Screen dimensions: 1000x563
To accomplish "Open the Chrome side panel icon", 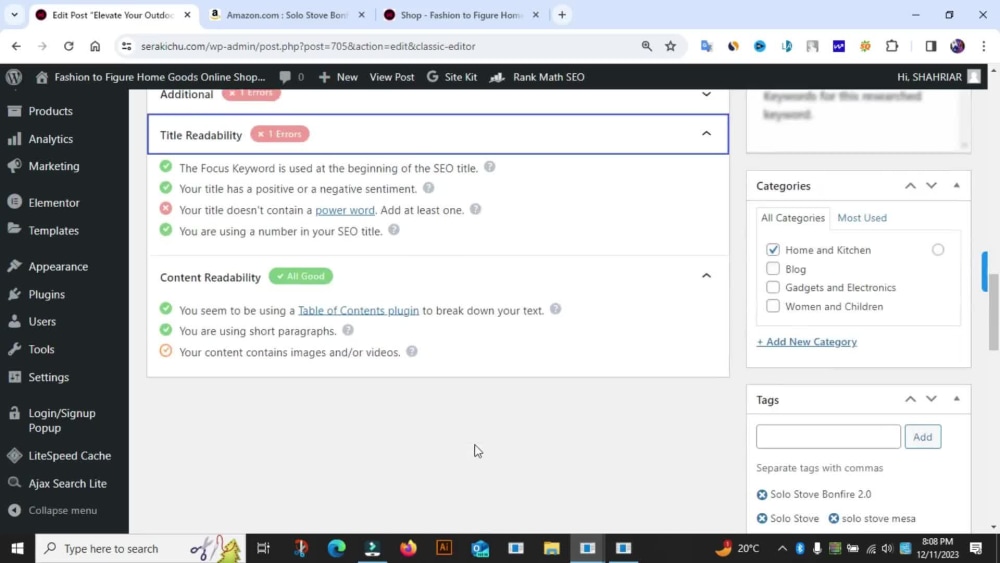I will [930, 46].
